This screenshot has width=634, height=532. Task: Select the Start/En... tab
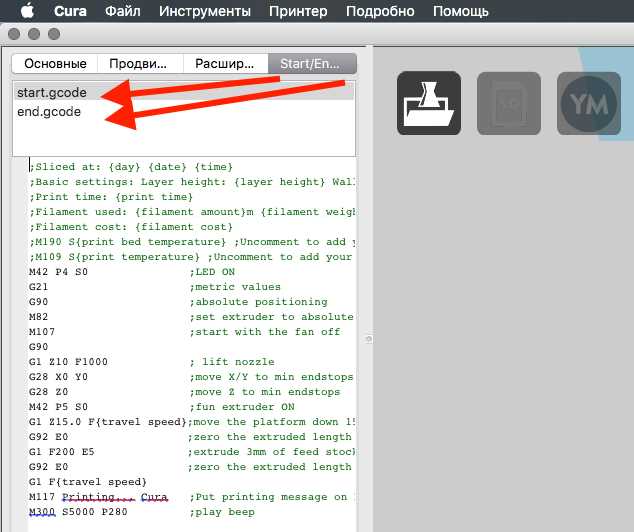(x=312, y=63)
